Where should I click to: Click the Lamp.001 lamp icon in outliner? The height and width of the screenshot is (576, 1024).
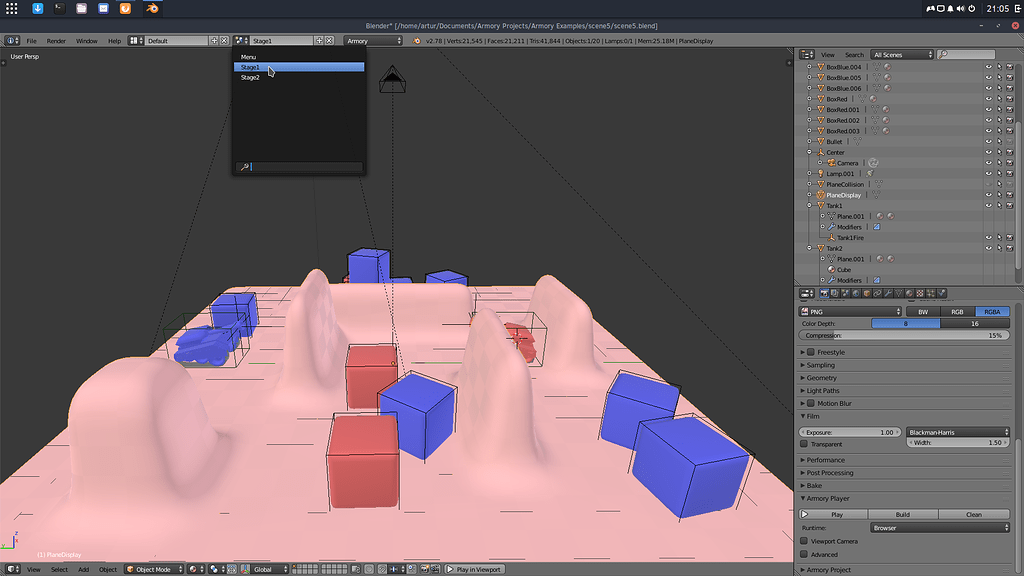[x=819, y=173]
